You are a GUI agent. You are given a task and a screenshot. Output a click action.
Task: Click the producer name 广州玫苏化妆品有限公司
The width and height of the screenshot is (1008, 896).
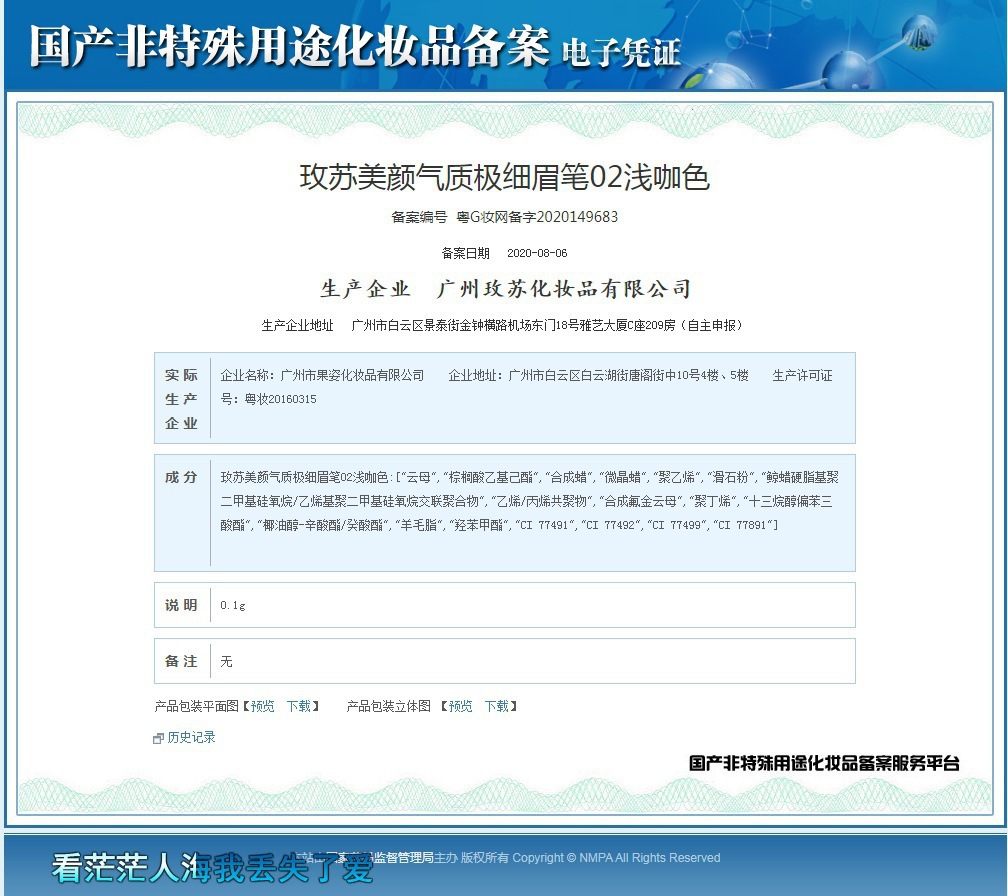click(x=564, y=289)
